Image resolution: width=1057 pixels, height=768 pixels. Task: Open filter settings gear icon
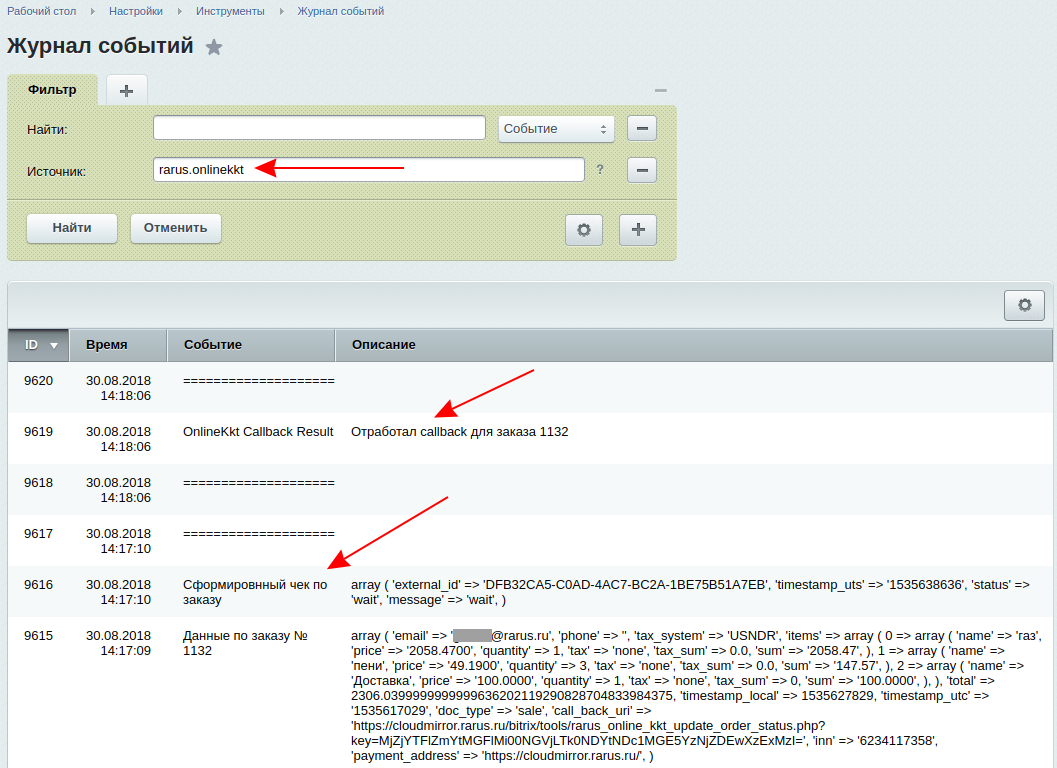[584, 229]
